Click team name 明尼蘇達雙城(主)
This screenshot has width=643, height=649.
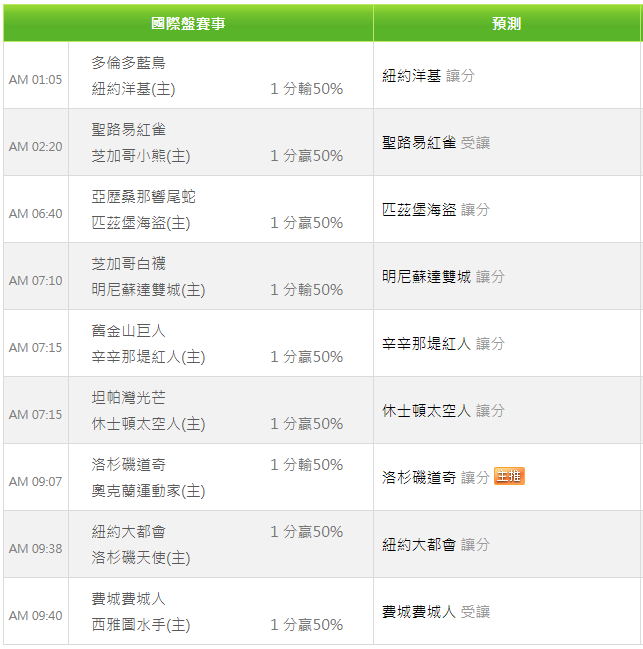(x=148, y=290)
